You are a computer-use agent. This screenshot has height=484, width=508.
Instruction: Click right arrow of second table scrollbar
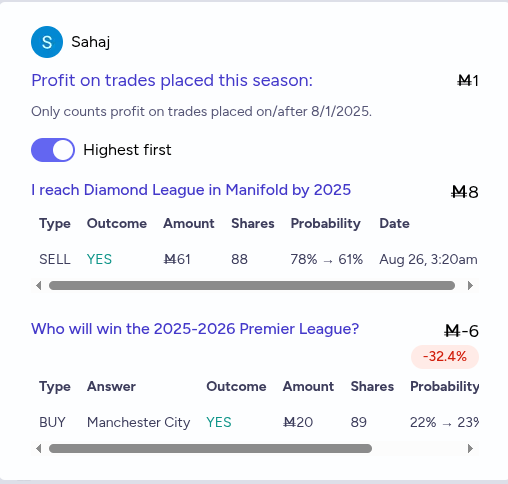point(470,449)
